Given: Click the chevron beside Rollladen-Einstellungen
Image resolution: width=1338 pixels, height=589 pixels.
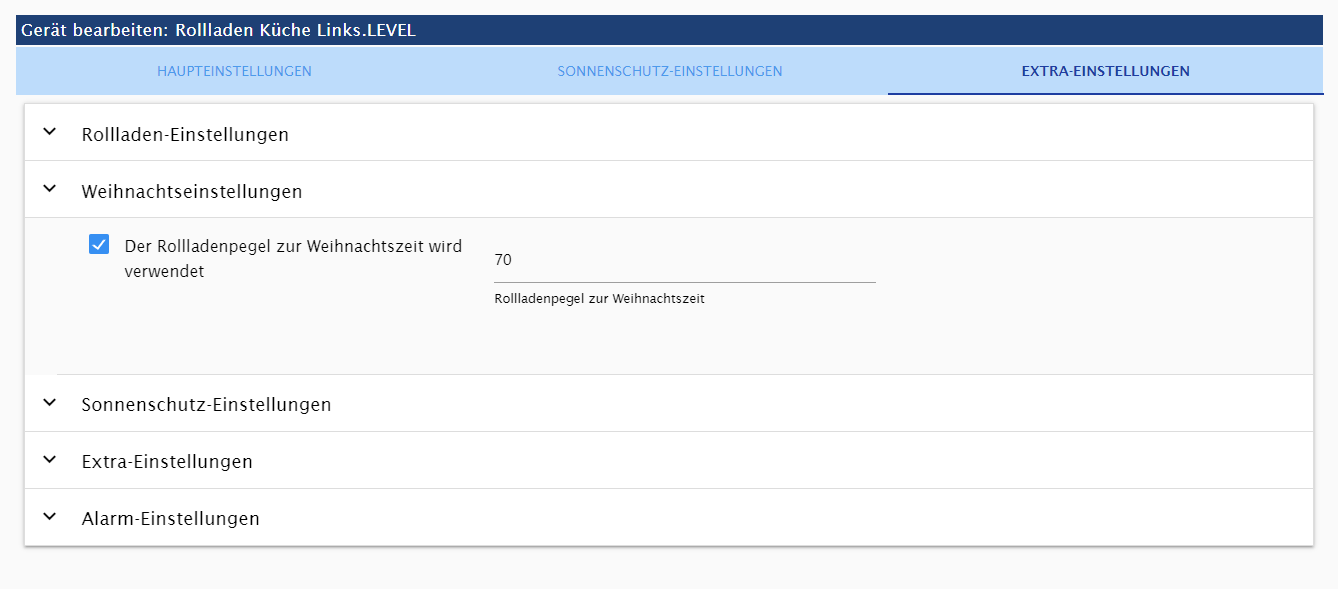Looking at the screenshot, I should point(50,131).
